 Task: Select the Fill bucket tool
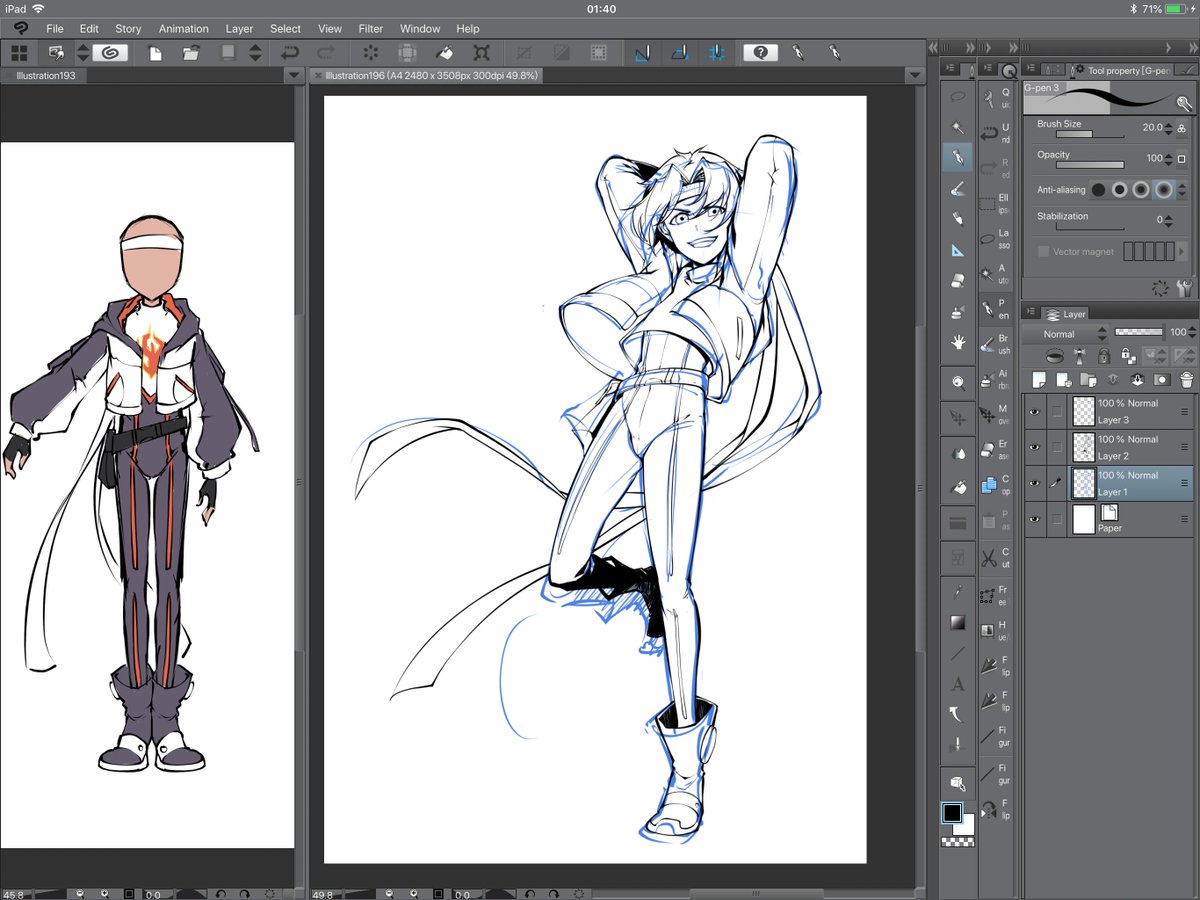(958, 487)
